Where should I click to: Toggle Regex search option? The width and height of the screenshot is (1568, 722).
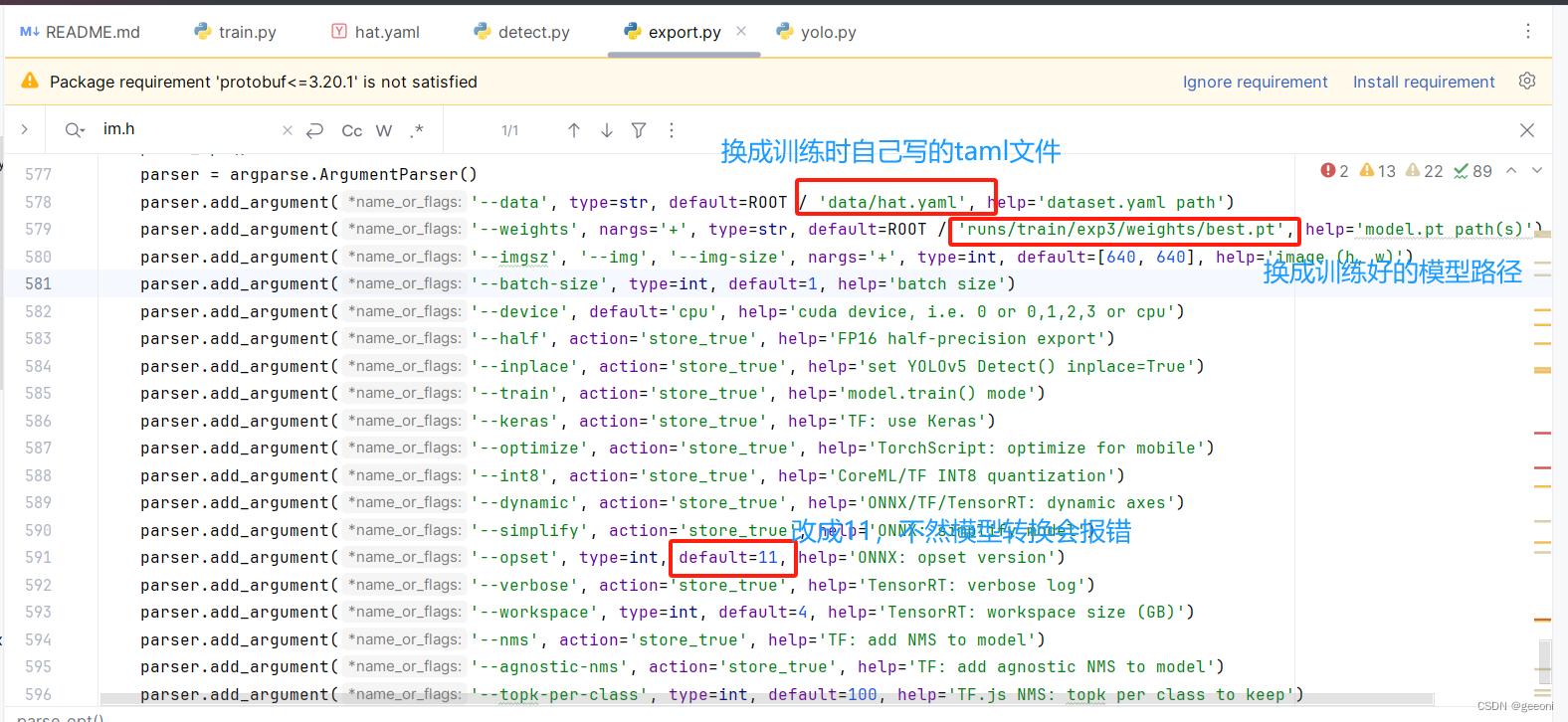point(417,130)
